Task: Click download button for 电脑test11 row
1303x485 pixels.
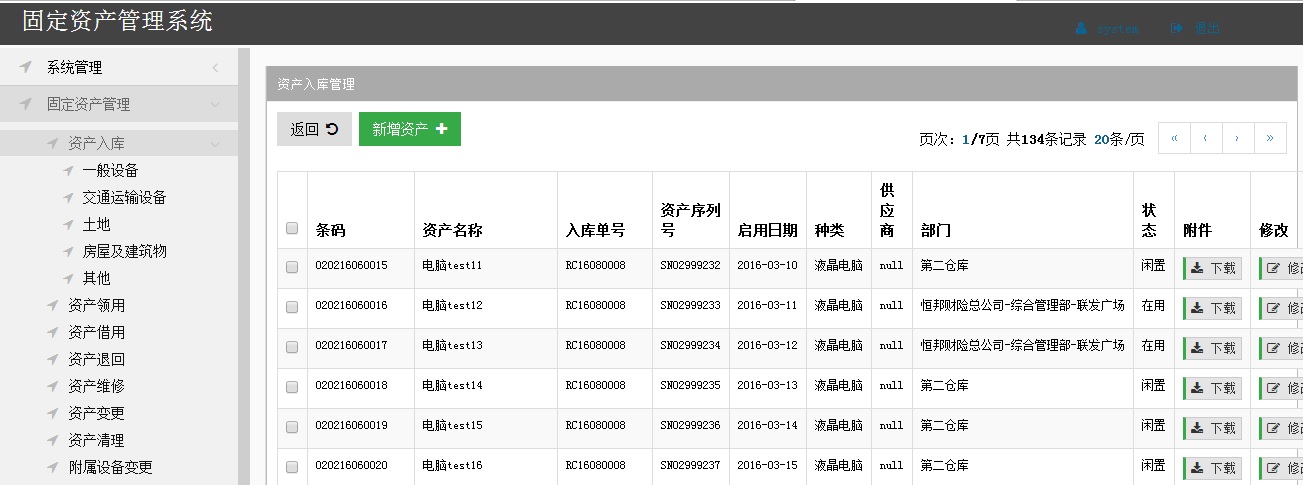Action: point(1213,268)
